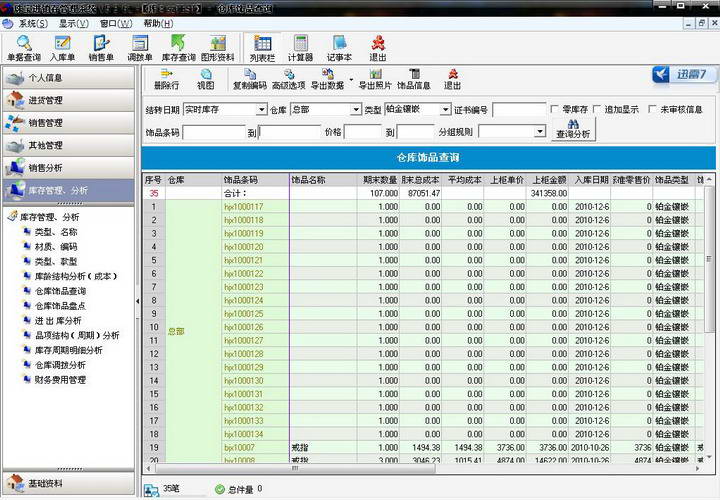Image resolution: width=720 pixels, height=500 pixels.
Task: Open the 销售分析 sidebar section
Action: point(69,168)
